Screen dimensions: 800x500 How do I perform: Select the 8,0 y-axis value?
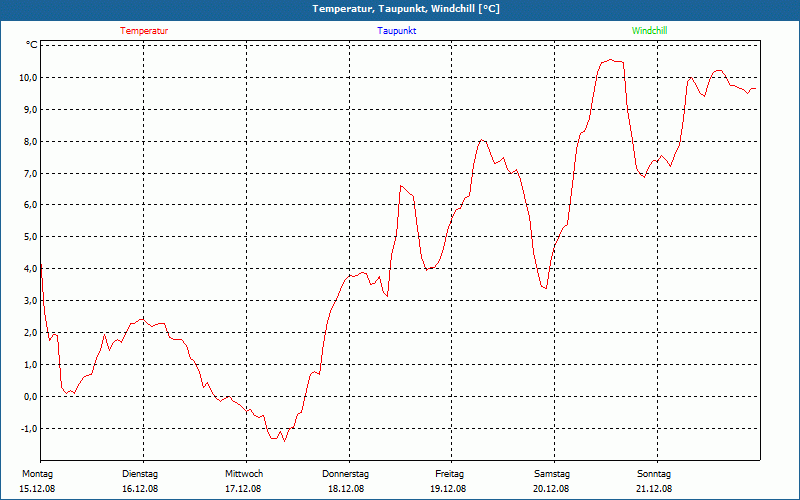point(31,141)
